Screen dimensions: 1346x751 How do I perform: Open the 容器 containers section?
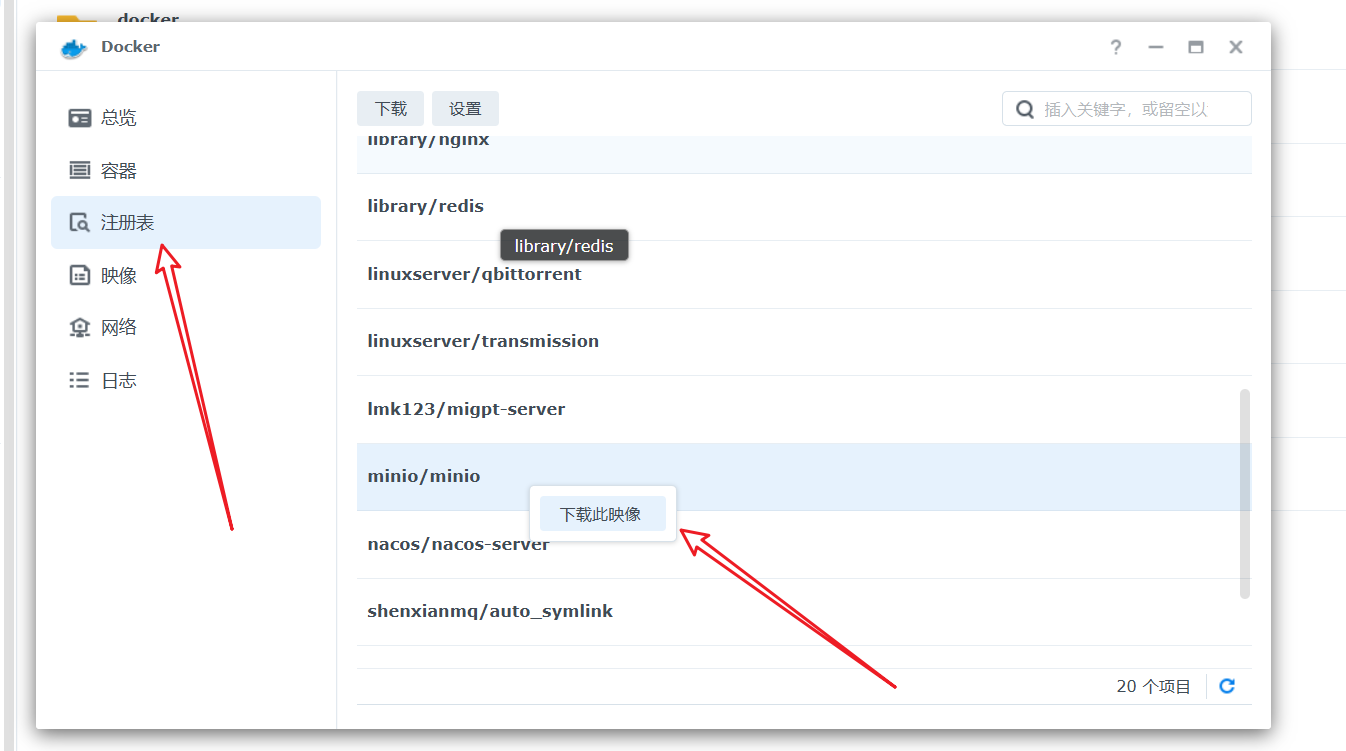tap(186, 170)
